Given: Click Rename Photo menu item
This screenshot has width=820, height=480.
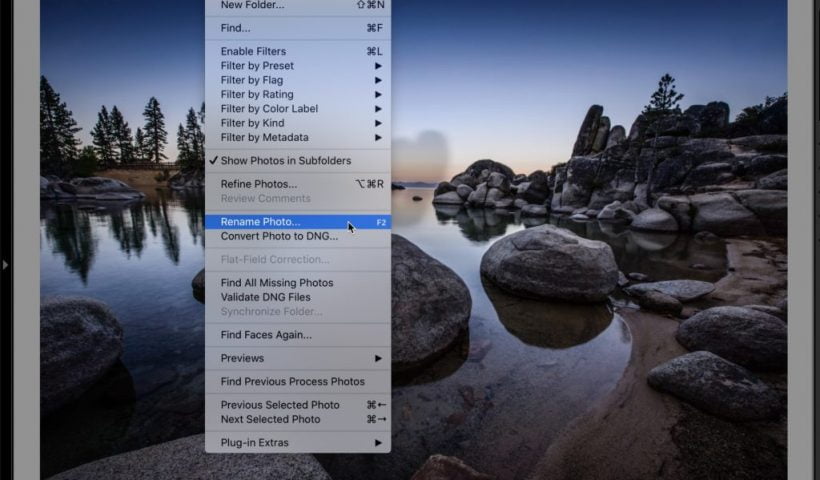Looking at the screenshot, I should click(260, 222).
